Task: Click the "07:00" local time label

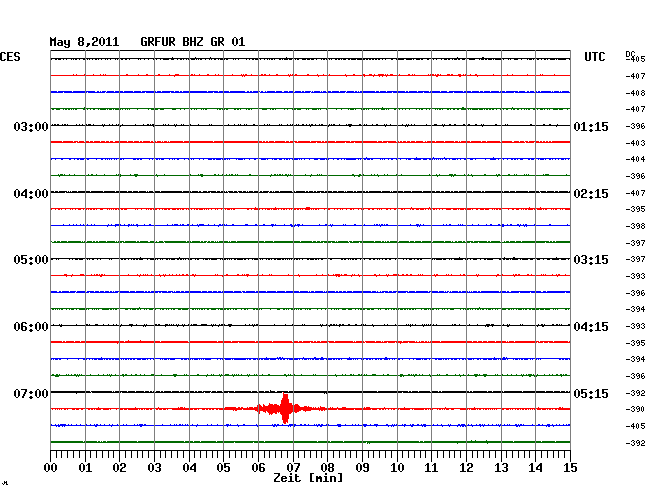Action: pyautogui.click(x=31, y=393)
